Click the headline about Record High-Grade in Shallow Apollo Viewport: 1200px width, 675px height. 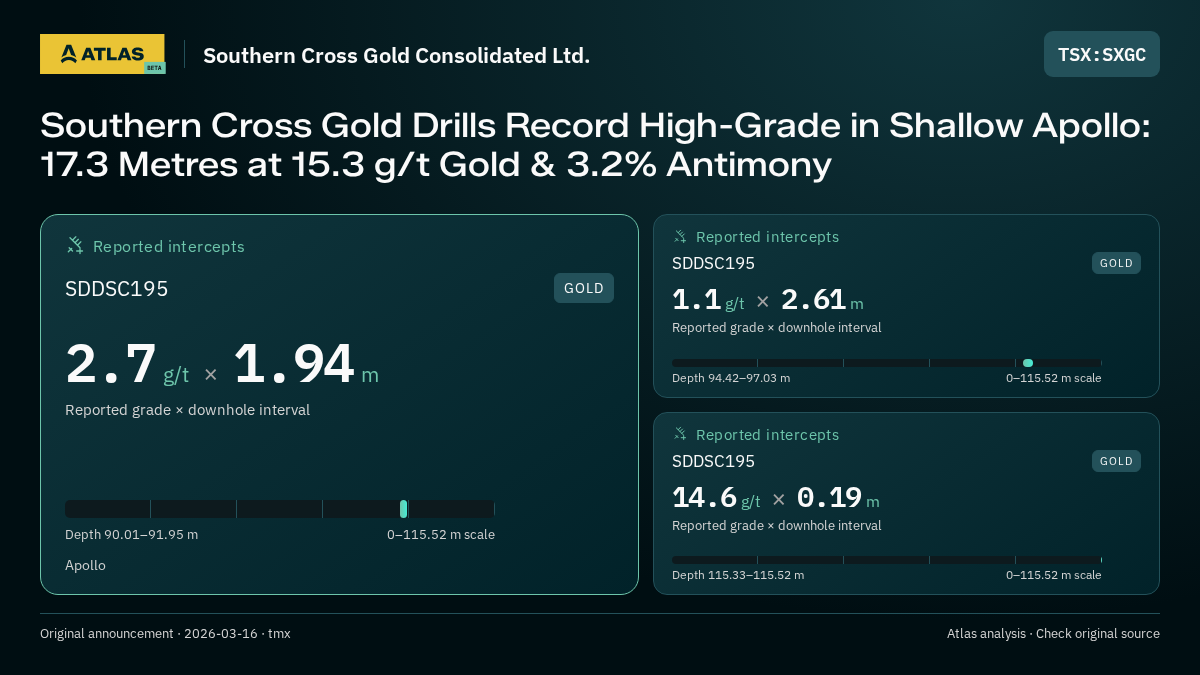tap(595, 144)
